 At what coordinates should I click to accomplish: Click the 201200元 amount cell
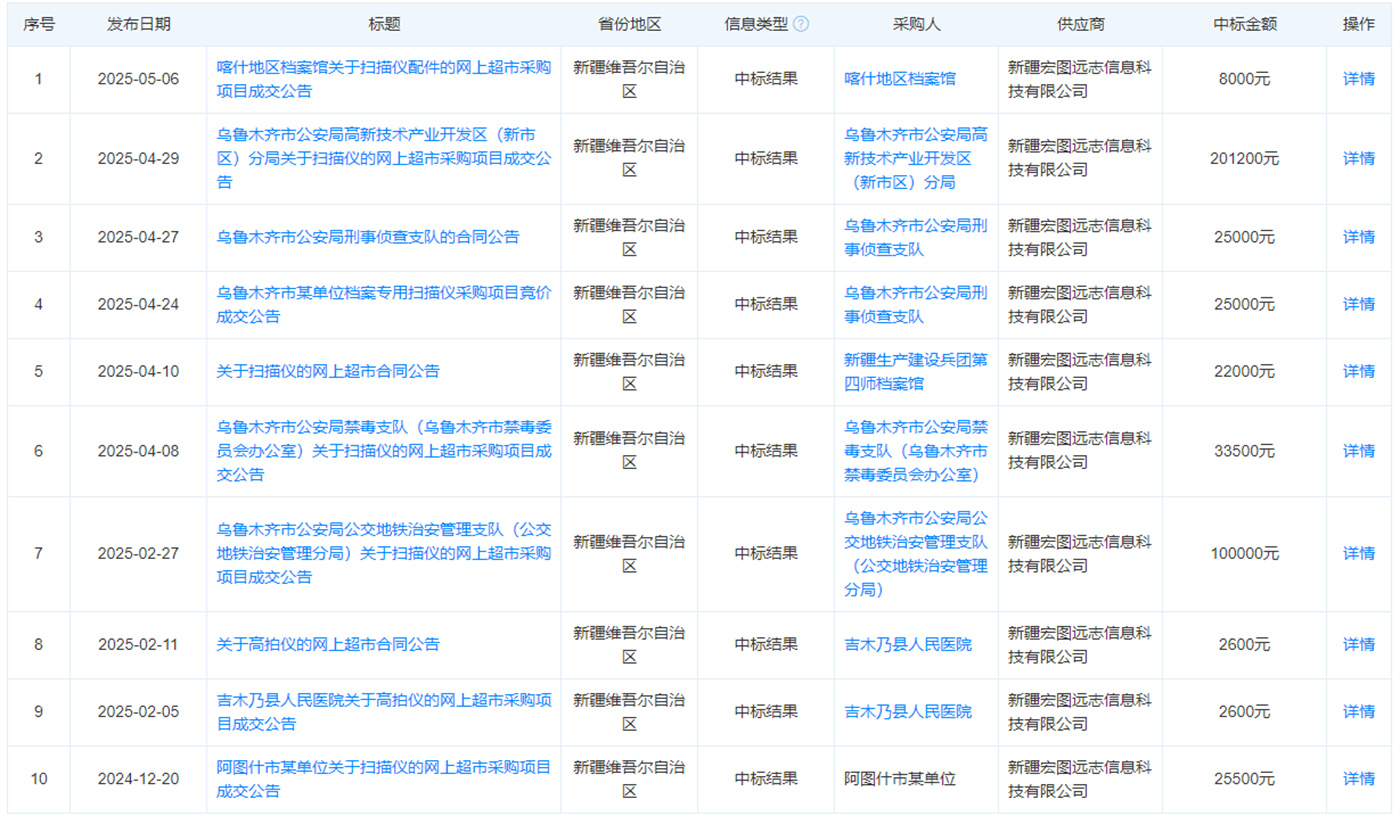pyautogui.click(x=1244, y=158)
